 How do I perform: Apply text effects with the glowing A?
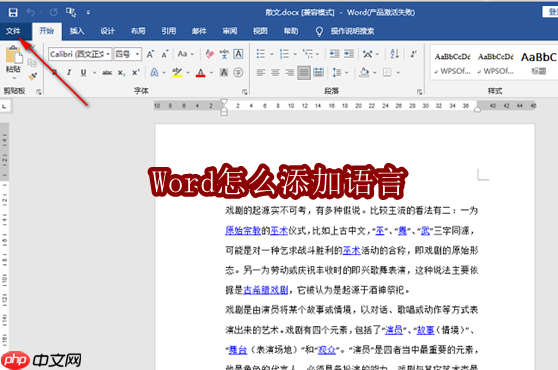(154, 73)
